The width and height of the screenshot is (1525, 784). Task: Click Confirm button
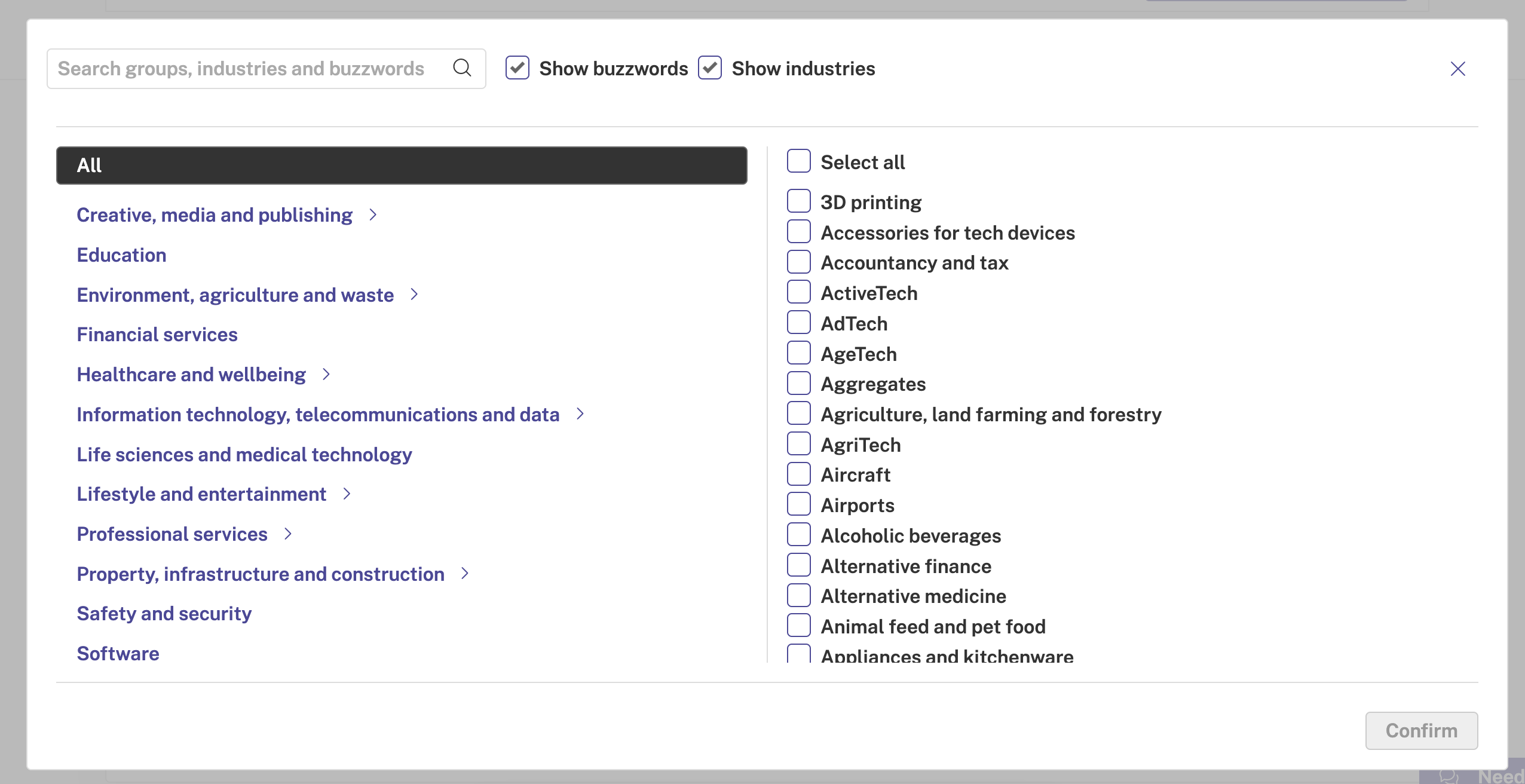(1421, 730)
